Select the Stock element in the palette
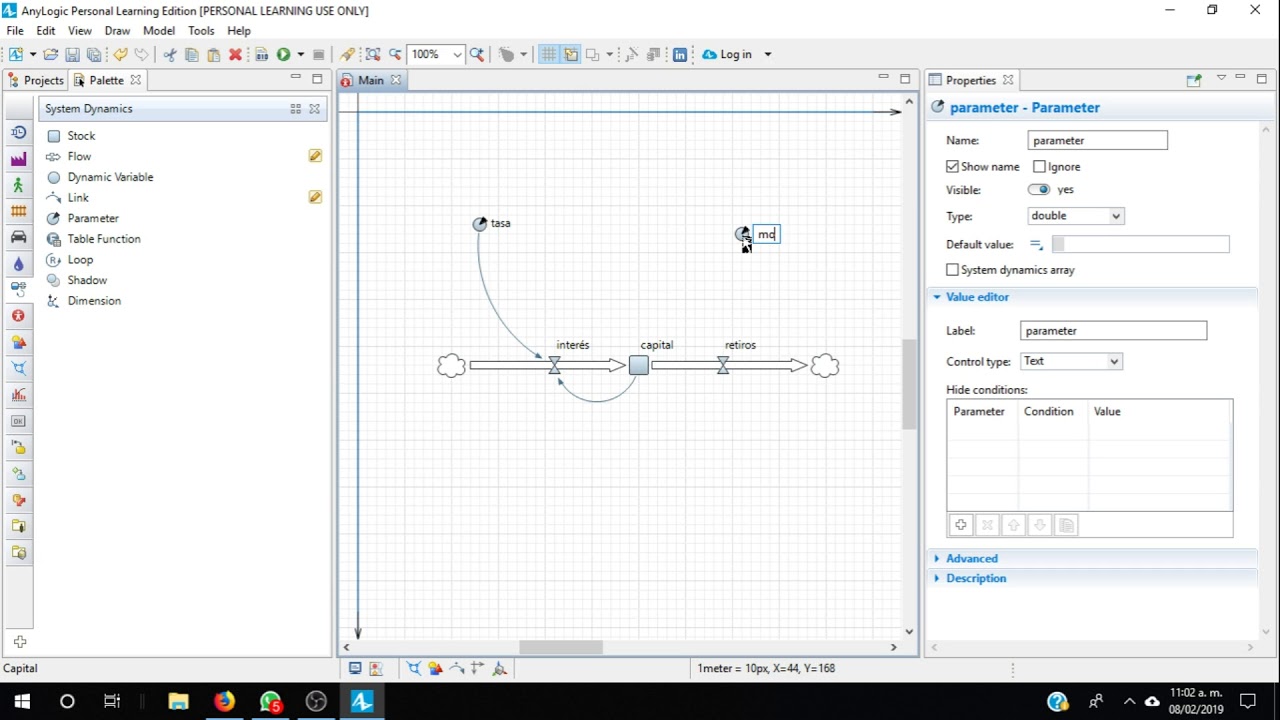Screen dimensions: 1280x720 [80, 135]
